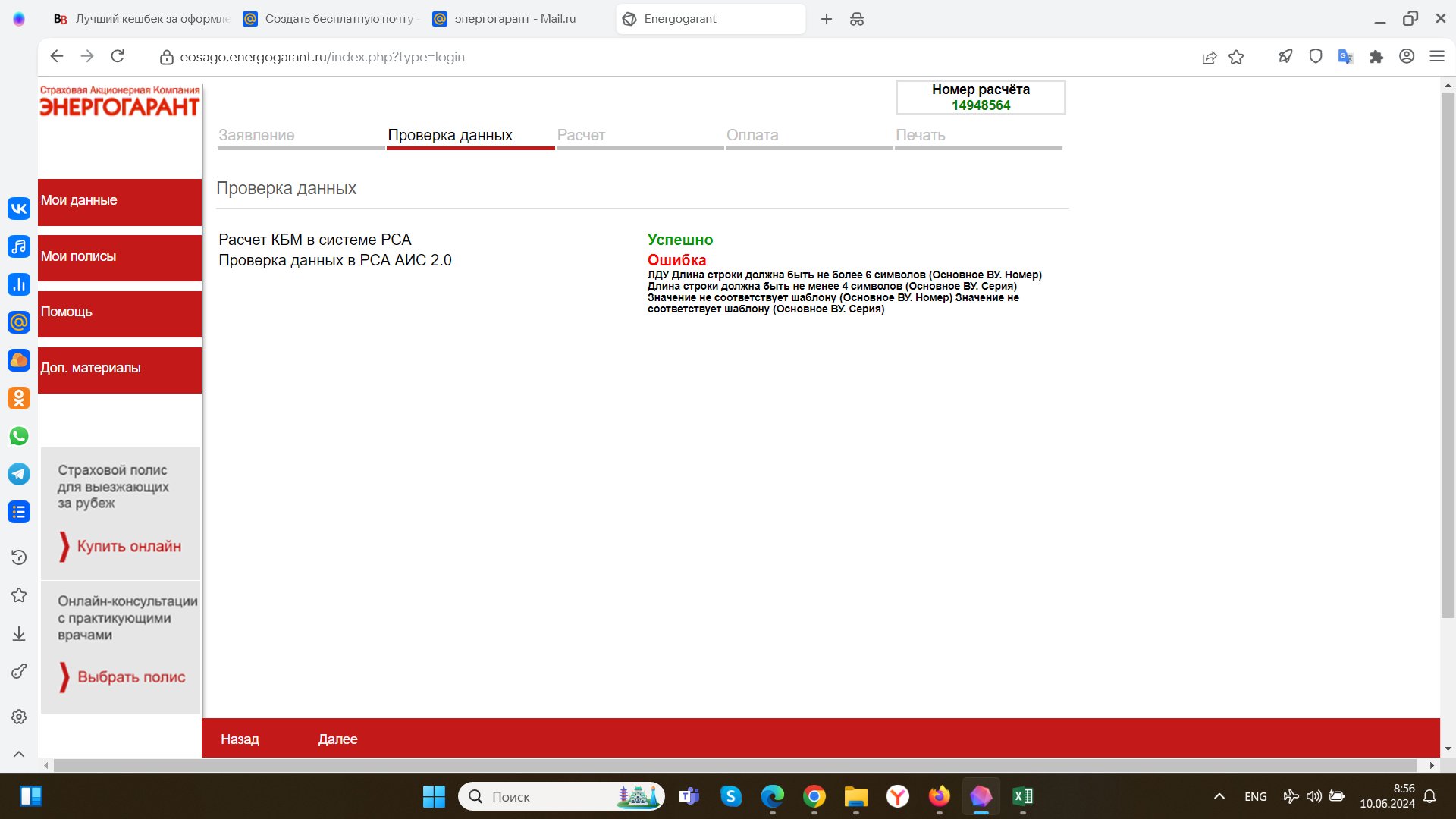
Task: Click the Назад button
Action: [240, 739]
